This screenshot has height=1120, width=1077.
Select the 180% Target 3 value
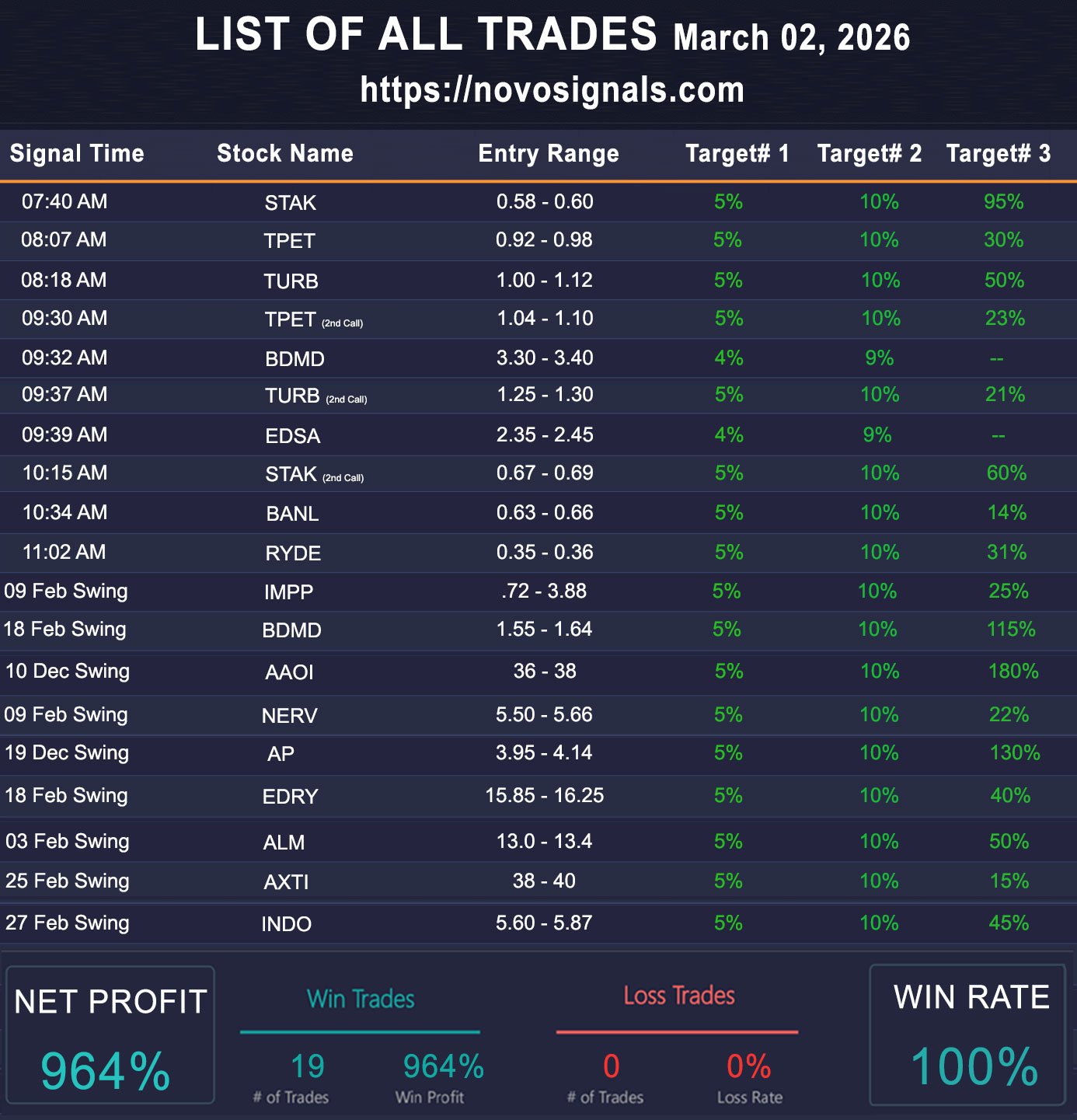(1013, 671)
